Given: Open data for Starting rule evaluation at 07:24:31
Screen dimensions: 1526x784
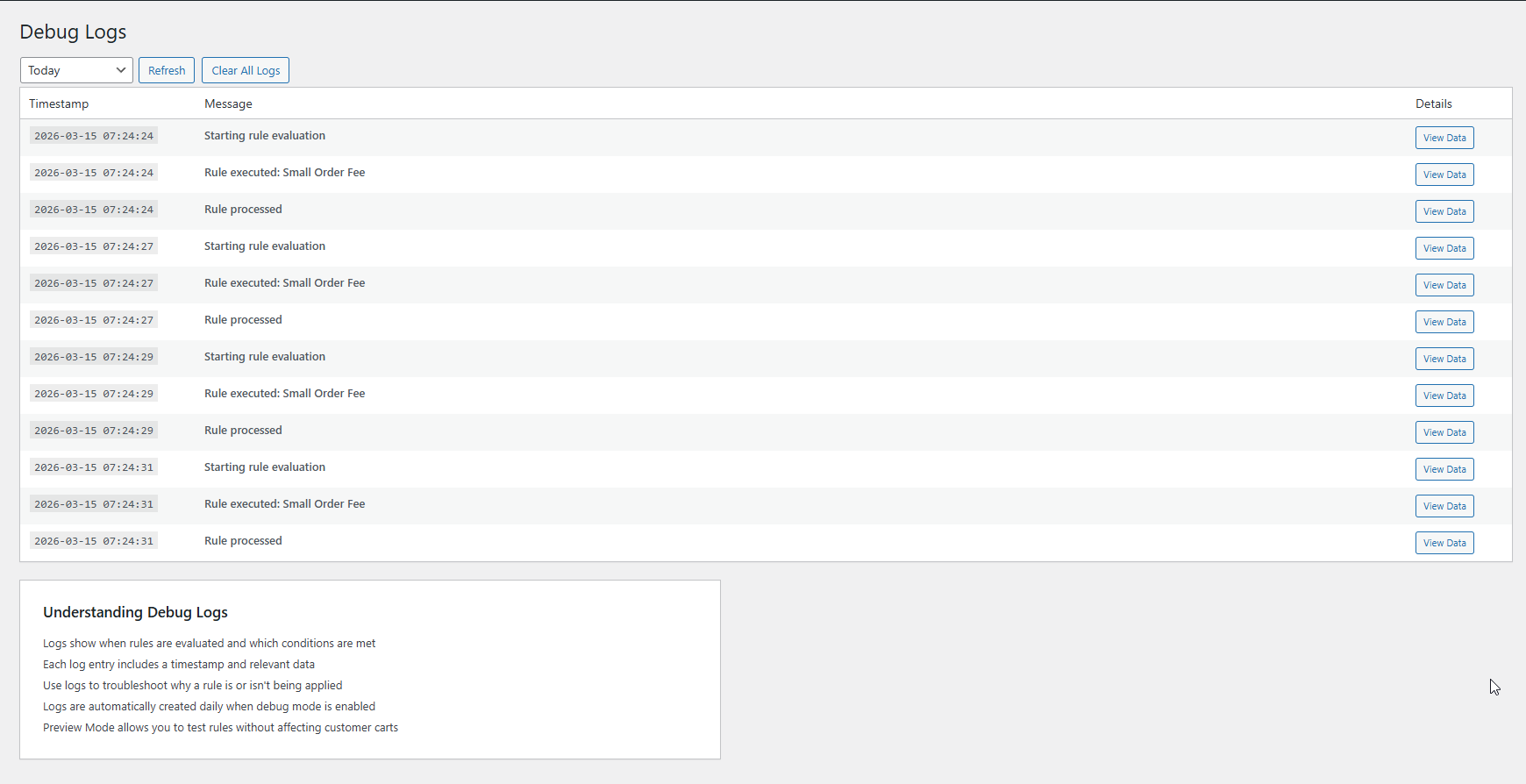Looking at the screenshot, I should (x=1444, y=468).
